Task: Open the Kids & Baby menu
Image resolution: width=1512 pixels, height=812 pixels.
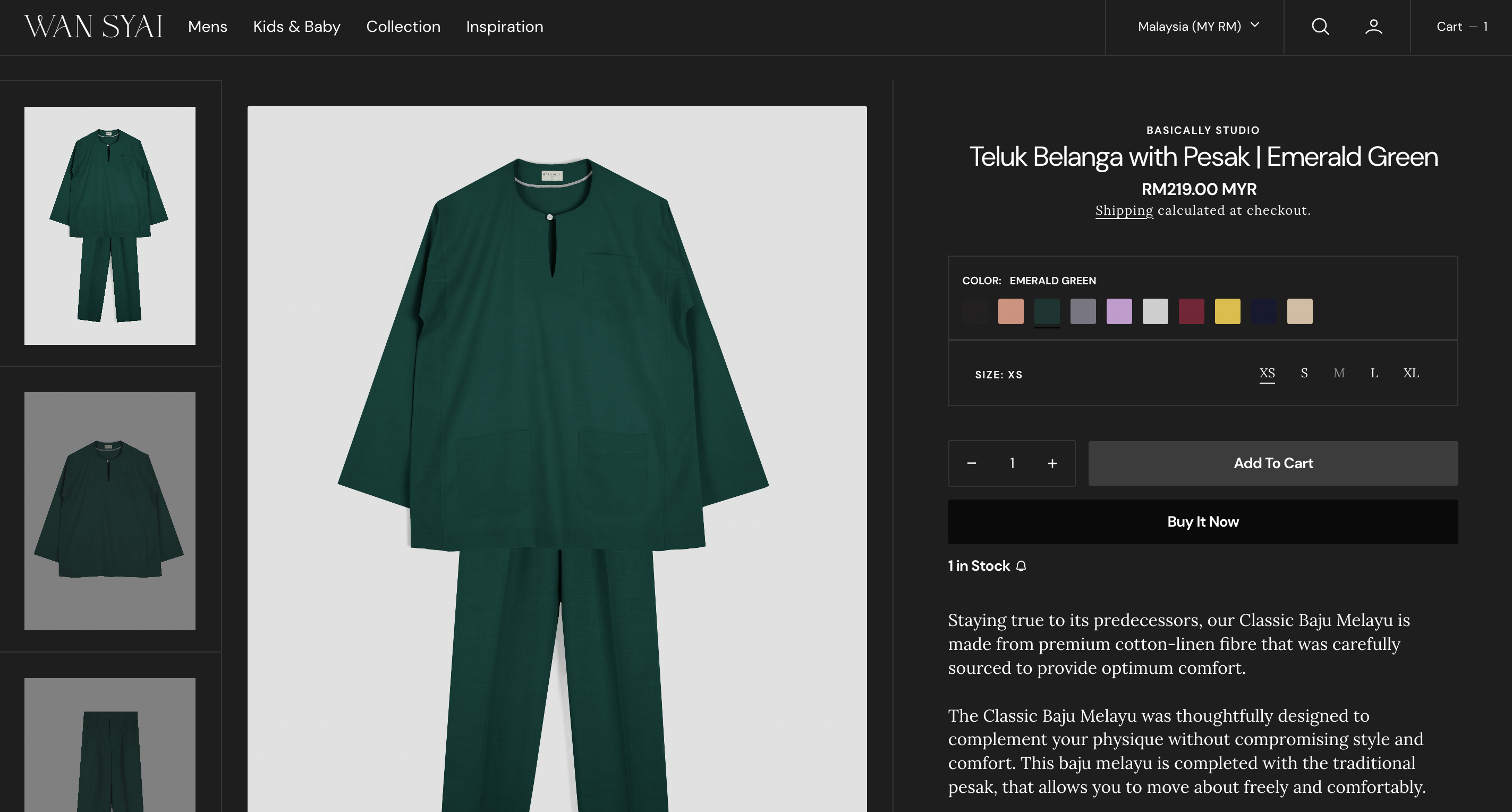Action: point(296,27)
